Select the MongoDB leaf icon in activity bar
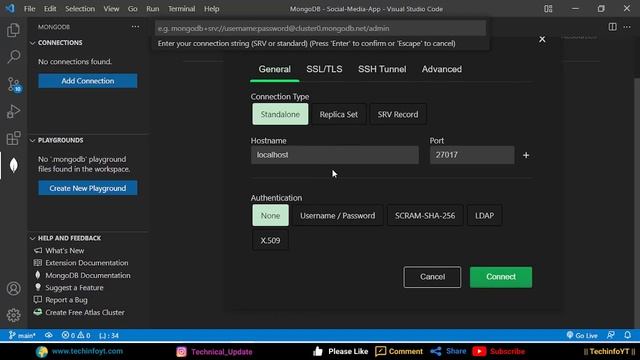 [x=13, y=165]
